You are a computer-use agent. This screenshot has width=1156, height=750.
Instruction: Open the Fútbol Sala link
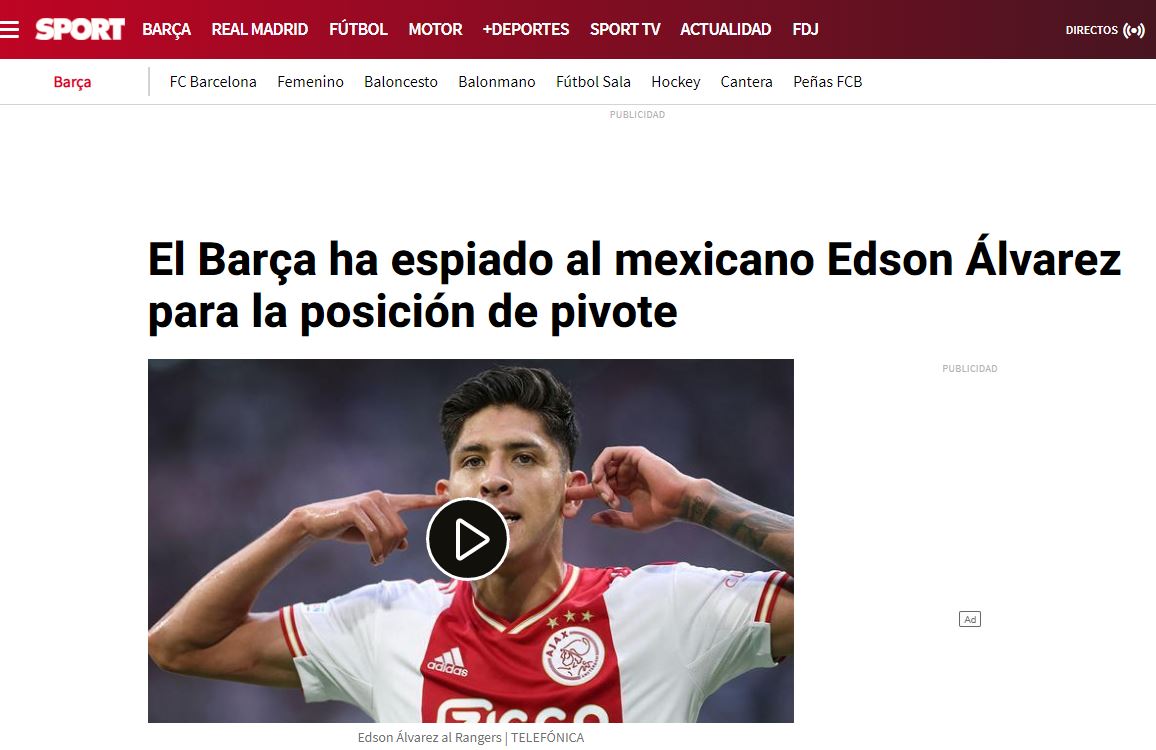(x=593, y=82)
